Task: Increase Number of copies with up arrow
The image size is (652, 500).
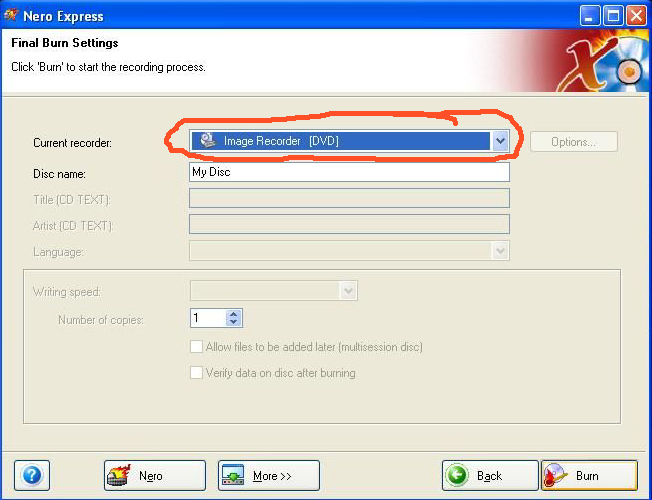Action: (x=234, y=314)
